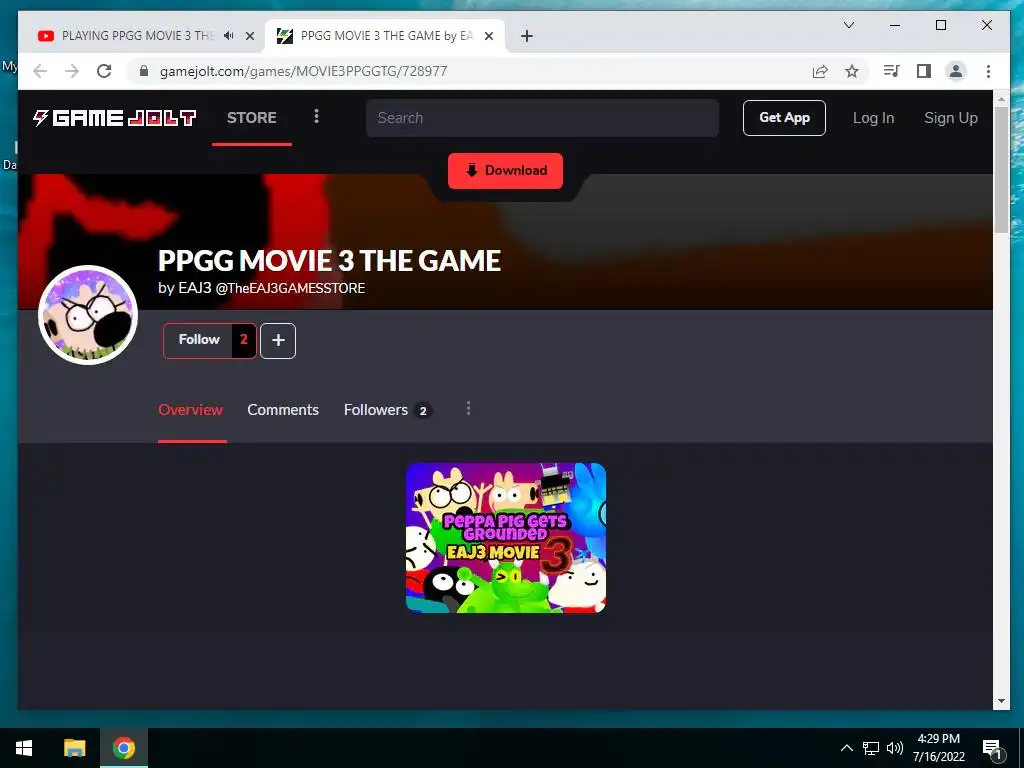Close the PPGG MOVIE 3 Game Jolt tab
Screen dimensions: 1024x768
[x=488, y=36]
